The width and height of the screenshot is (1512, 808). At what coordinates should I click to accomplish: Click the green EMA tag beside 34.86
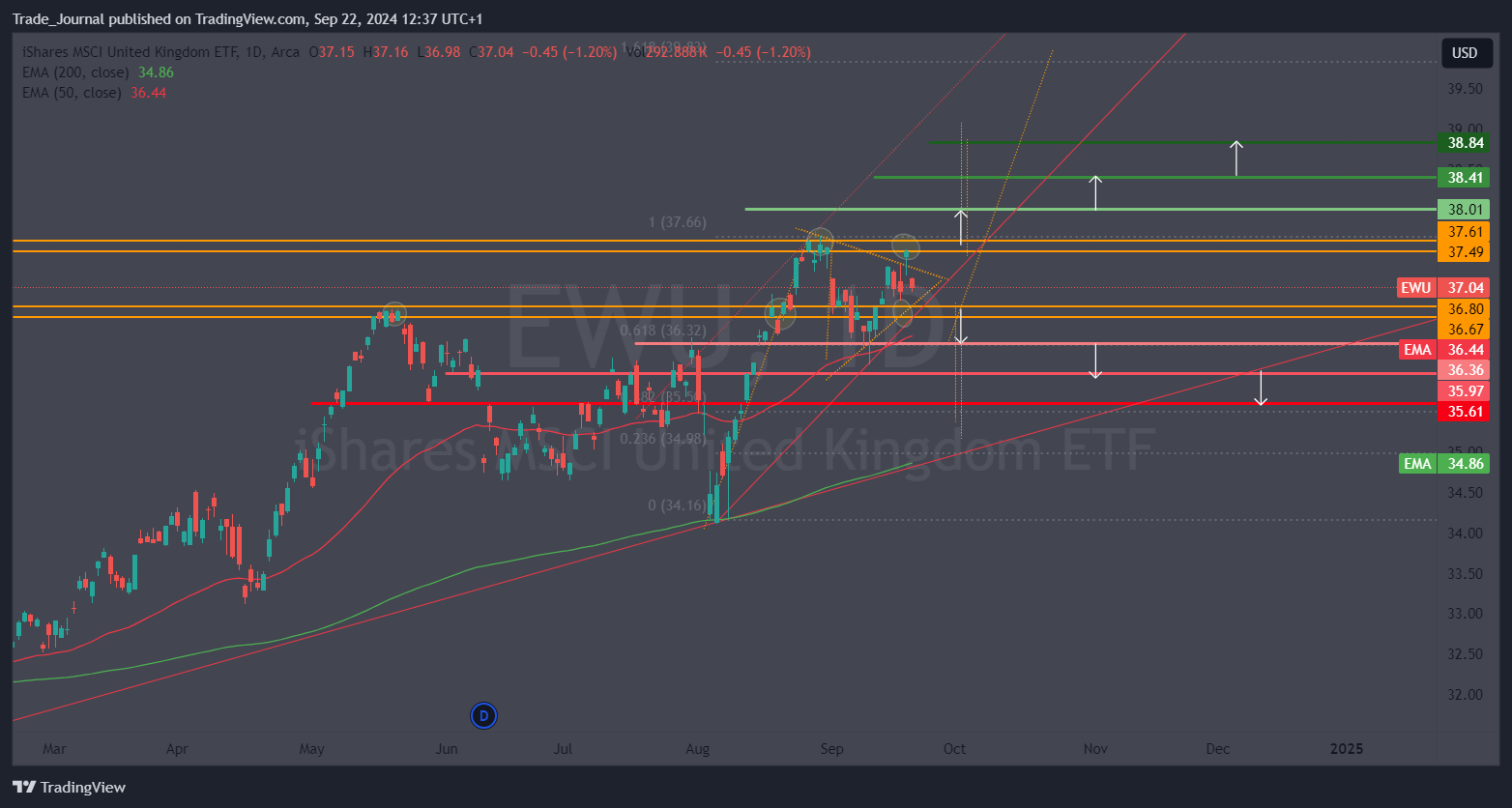[1417, 464]
